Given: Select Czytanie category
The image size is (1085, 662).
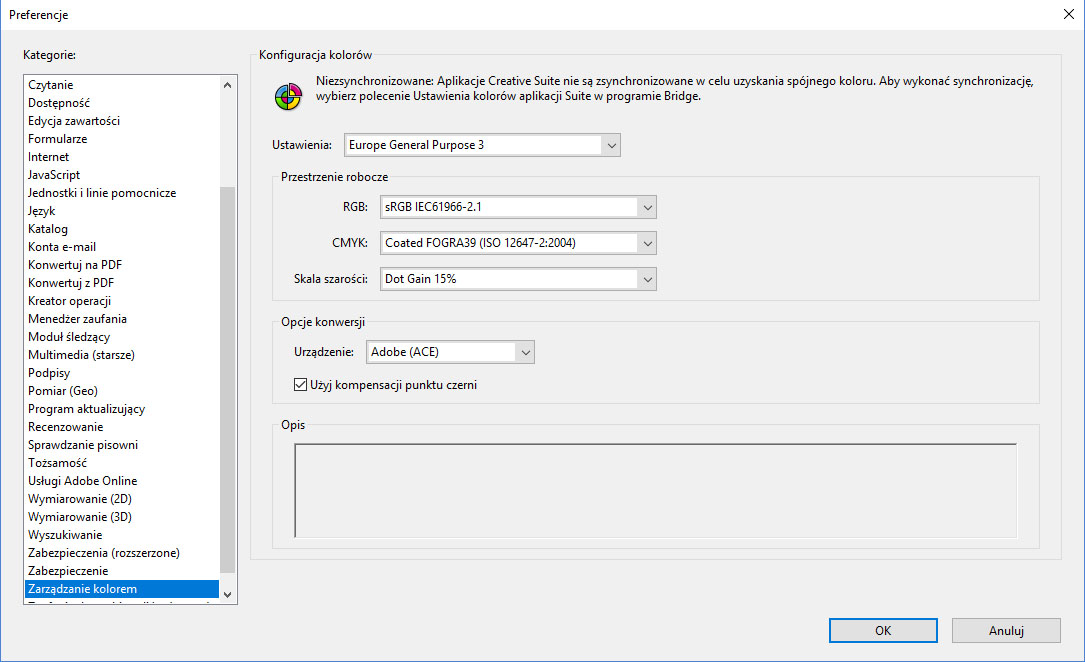Looking at the screenshot, I should pyautogui.click(x=122, y=84).
